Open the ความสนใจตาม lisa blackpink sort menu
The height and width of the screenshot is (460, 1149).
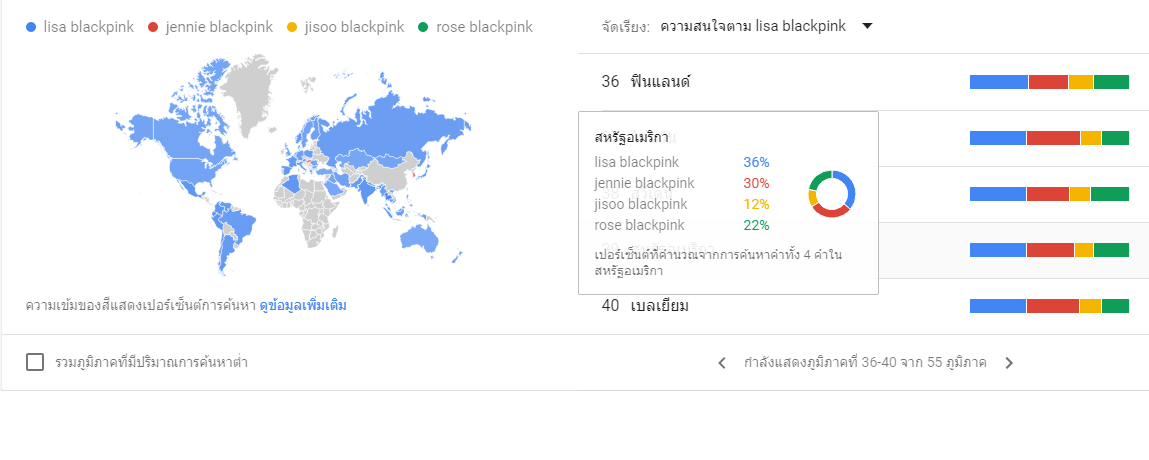point(753,26)
